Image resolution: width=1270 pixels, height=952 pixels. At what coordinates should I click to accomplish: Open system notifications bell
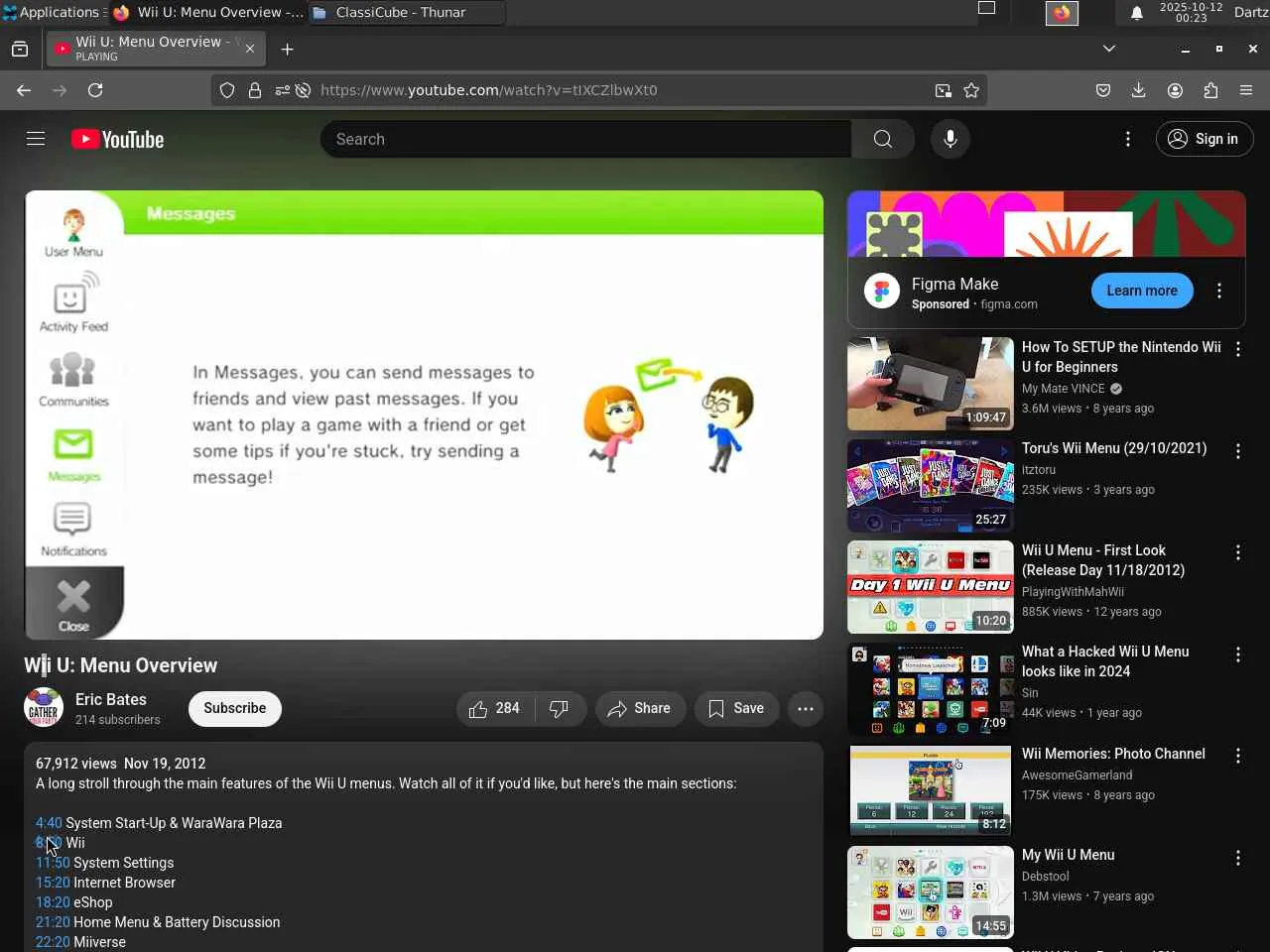tap(1137, 13)
